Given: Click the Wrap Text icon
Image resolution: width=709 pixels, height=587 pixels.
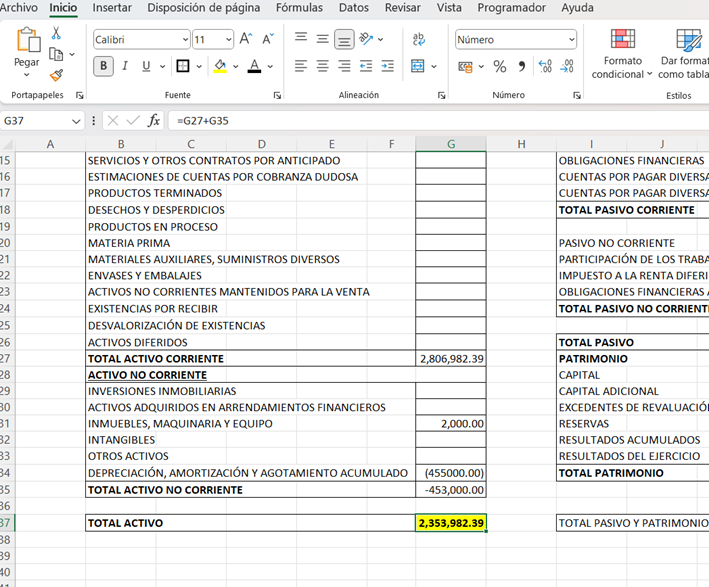Looking at the screenshot, I should [419, 39].
